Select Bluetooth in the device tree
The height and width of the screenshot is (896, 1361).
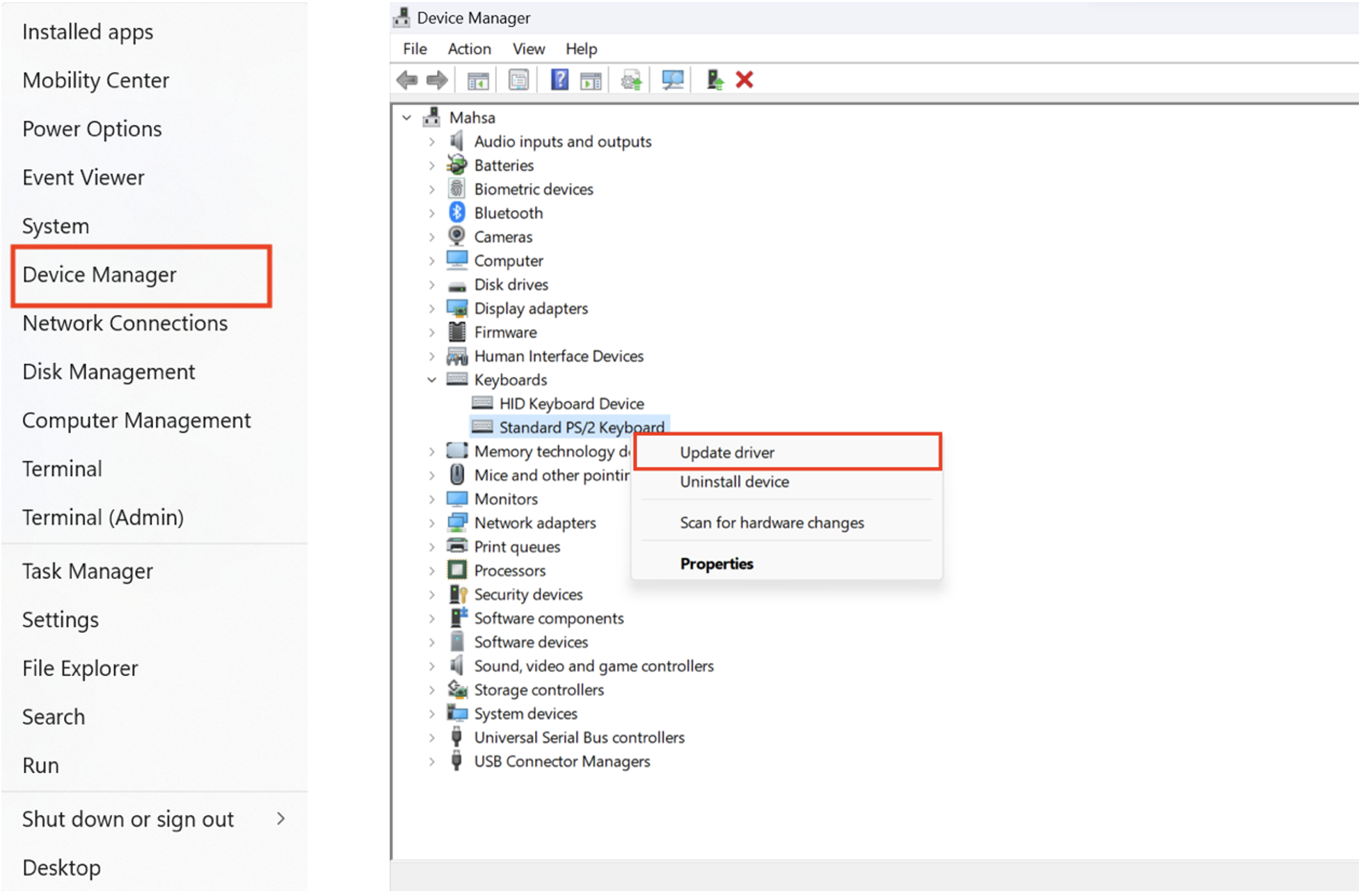pos(509,213)
